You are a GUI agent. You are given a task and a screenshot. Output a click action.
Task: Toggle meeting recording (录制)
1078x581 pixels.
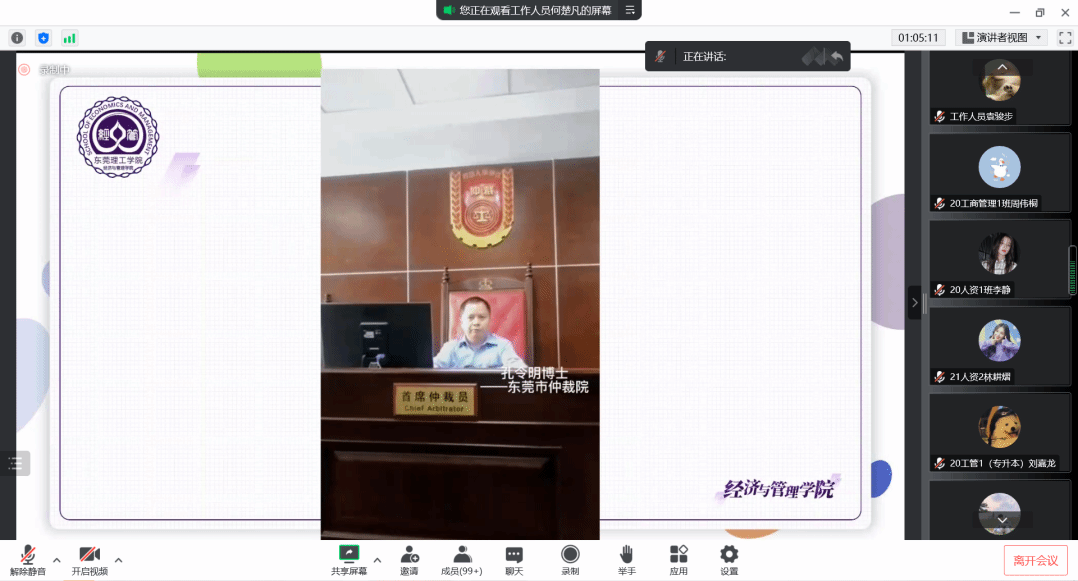click(570, 560)
